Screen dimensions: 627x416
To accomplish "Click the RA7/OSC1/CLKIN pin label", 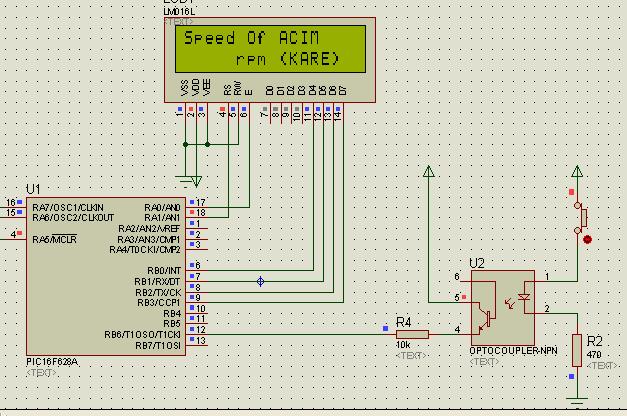I will [x=68, y=208].
